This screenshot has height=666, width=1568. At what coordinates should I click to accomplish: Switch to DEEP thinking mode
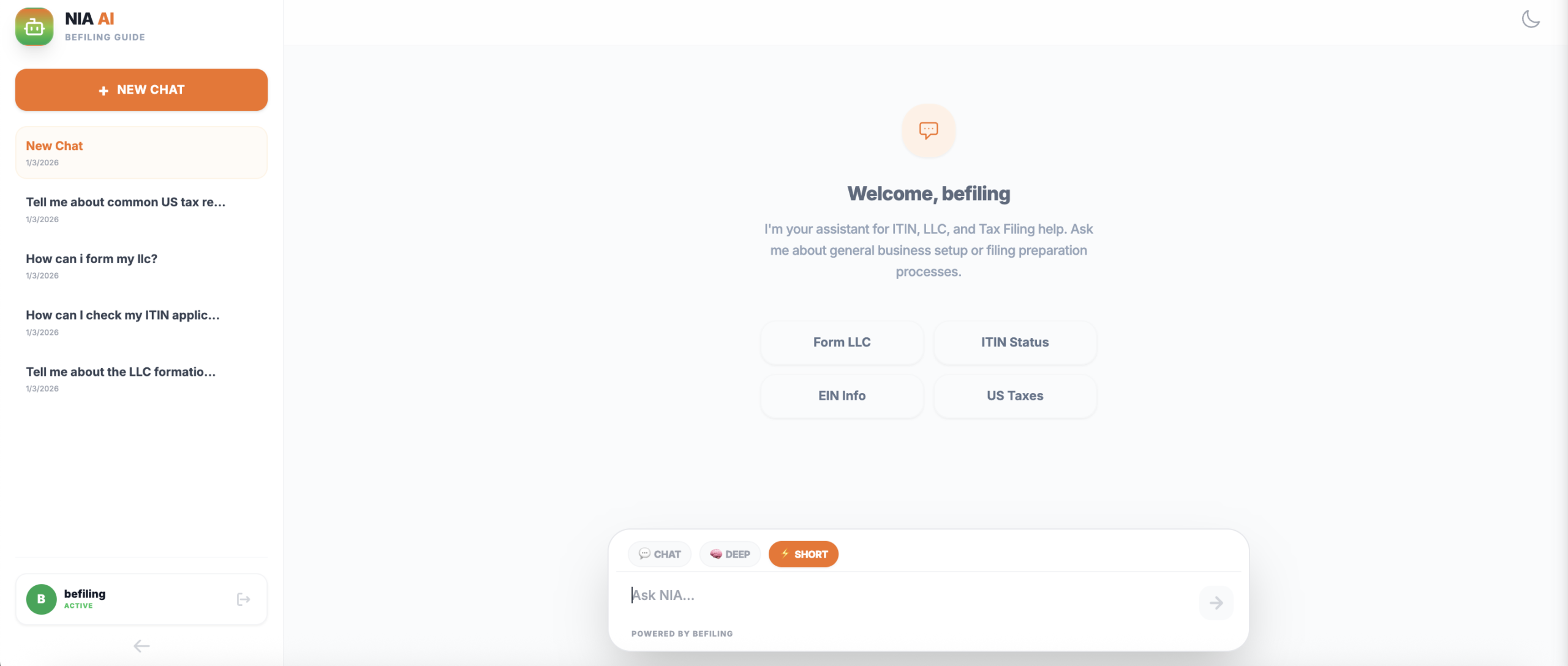(729, 554)
